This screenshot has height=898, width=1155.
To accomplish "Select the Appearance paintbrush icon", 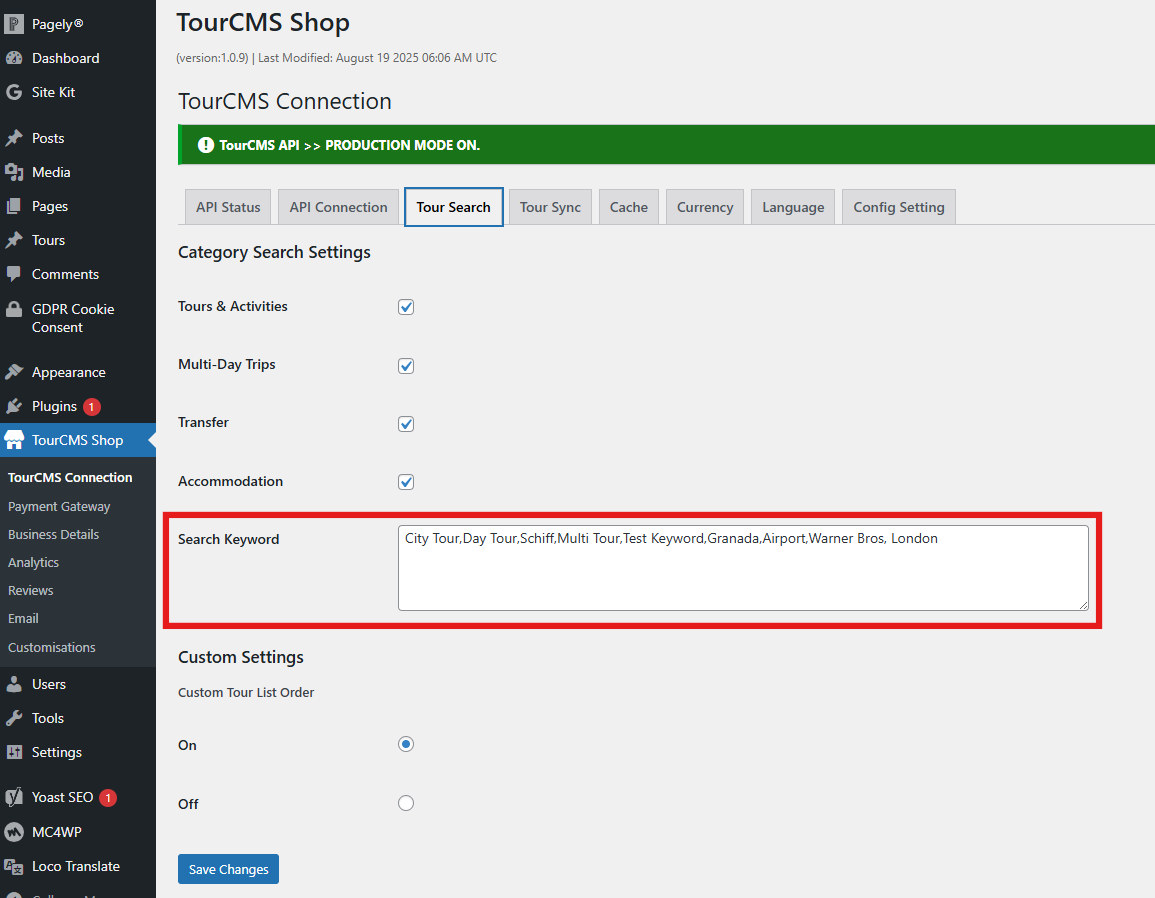I will tap(14, 372).
